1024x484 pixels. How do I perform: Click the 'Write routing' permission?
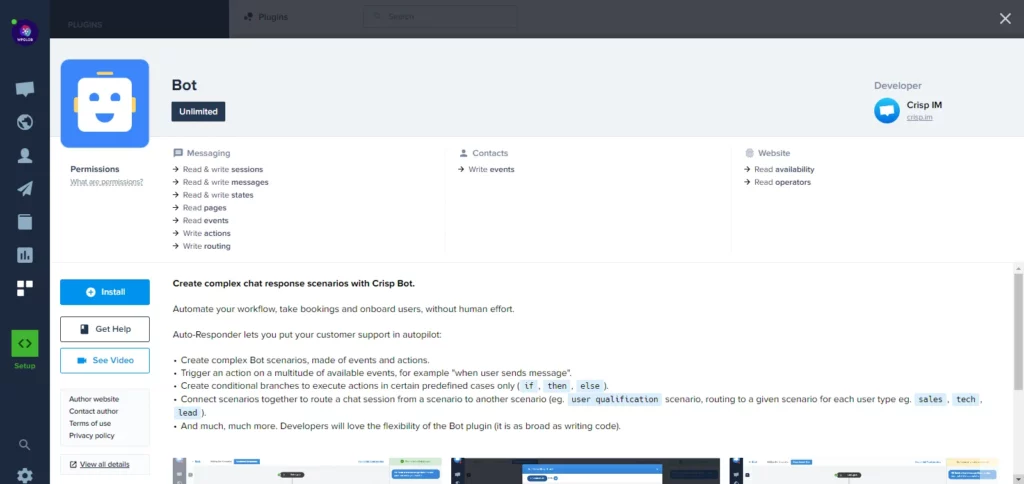coord(206,246)
